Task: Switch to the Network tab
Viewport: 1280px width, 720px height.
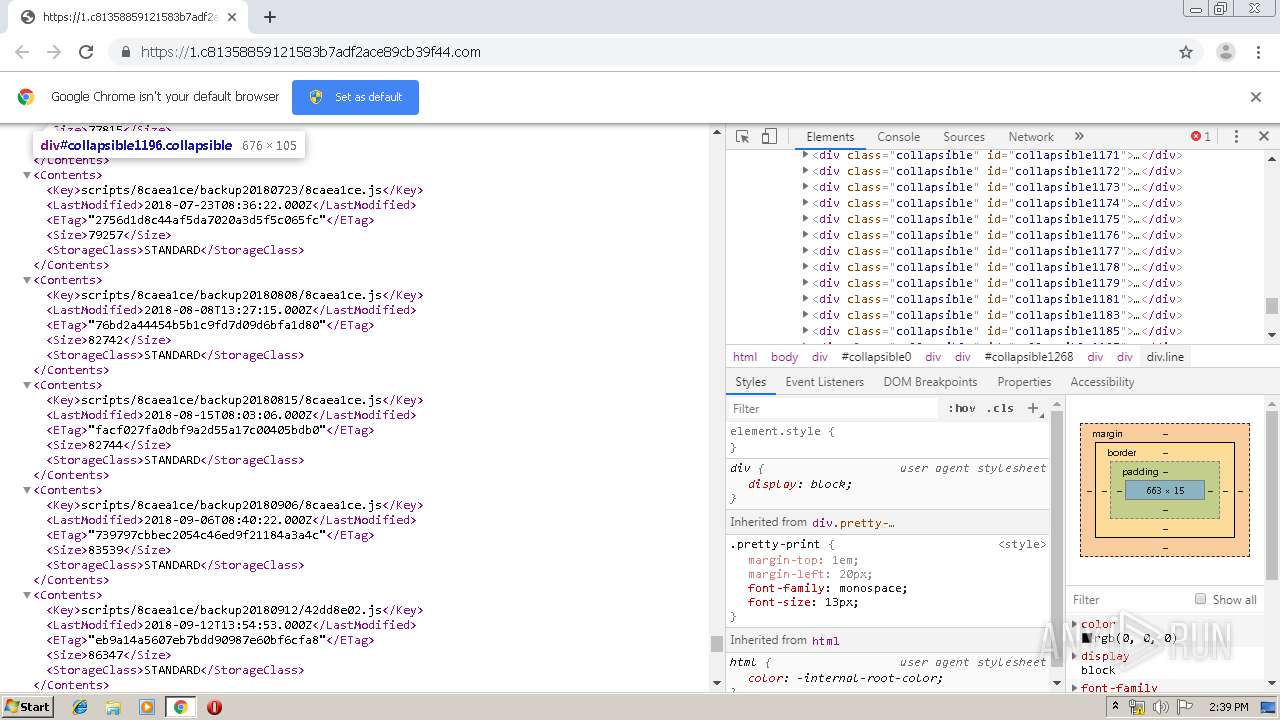Action: [x=1031, y=137]
